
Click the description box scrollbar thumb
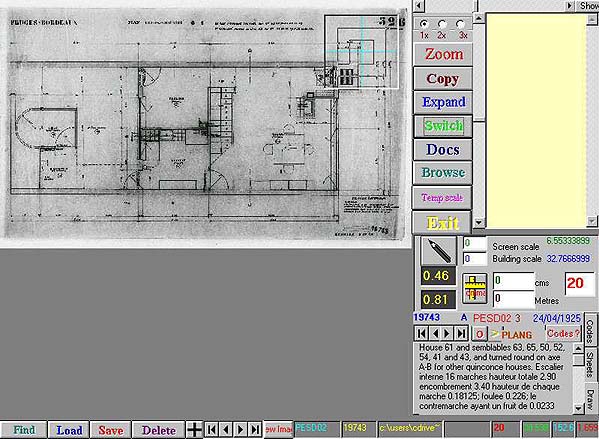(579, 360)
